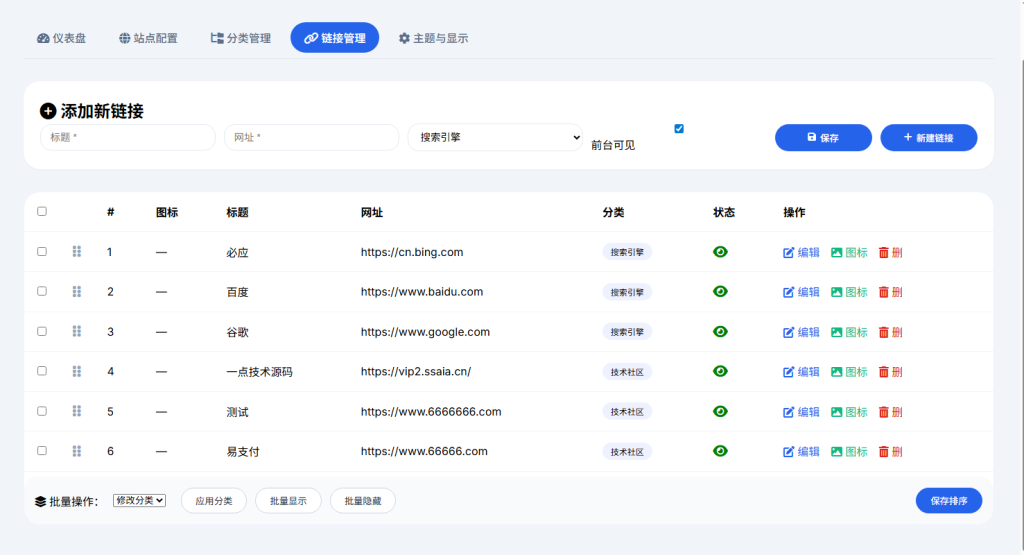
Task: Open the 搜索引擎 category dropdown
Action: pyautogui.click(x=495, y=137)
